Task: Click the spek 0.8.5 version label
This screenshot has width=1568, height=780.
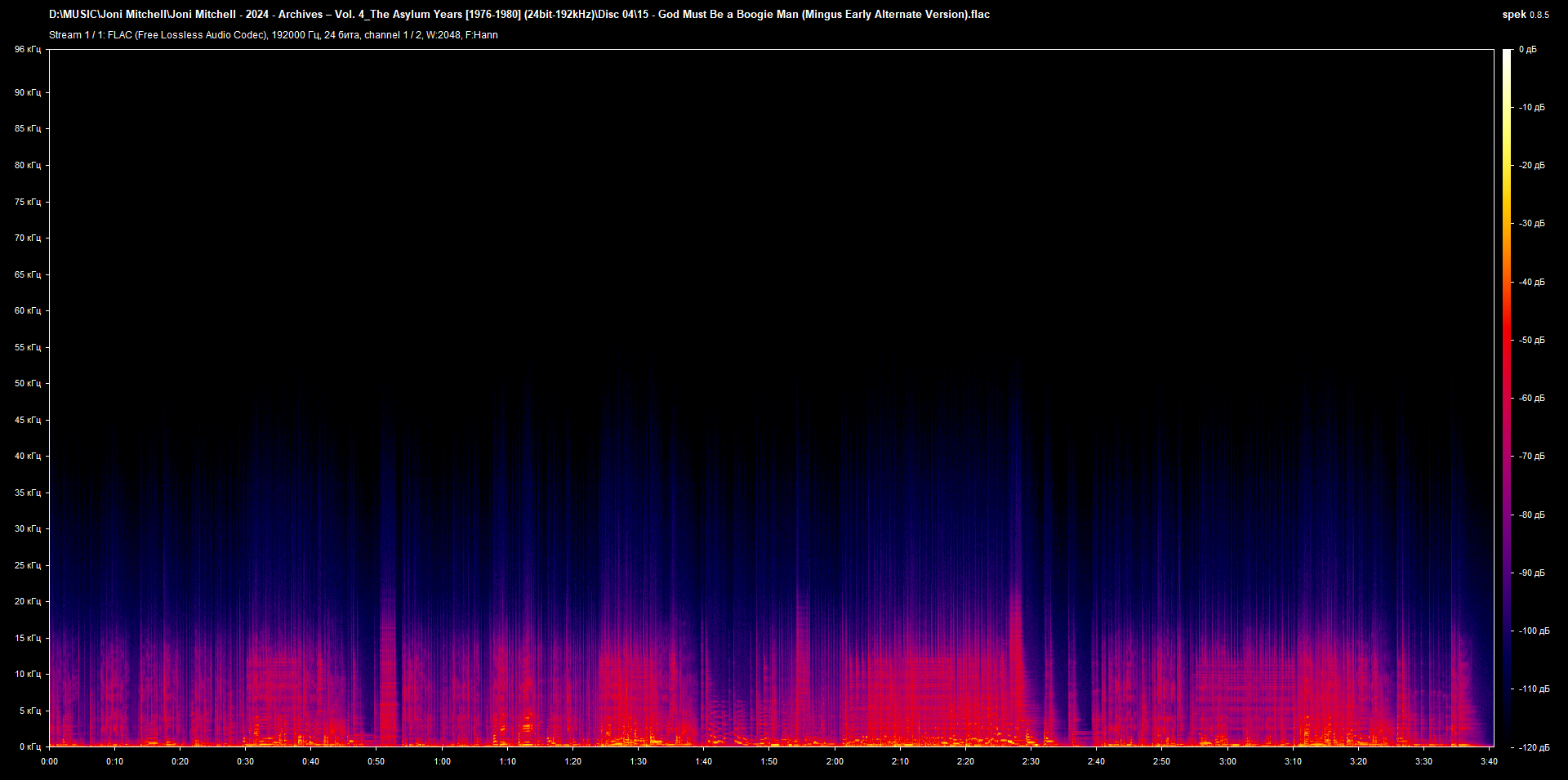Action: [1525, 15]
